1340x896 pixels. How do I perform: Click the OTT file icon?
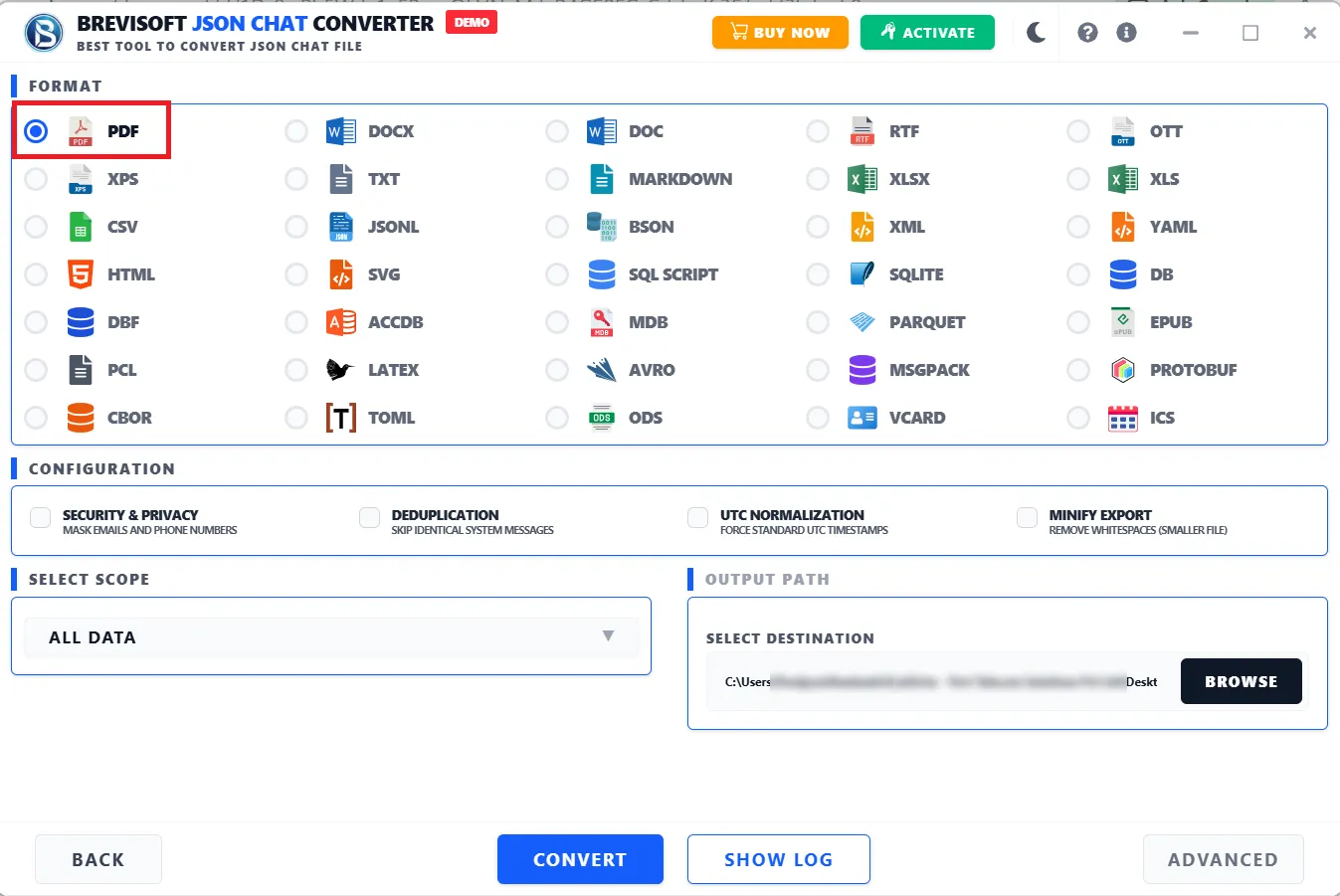(x=1123, y=131)
